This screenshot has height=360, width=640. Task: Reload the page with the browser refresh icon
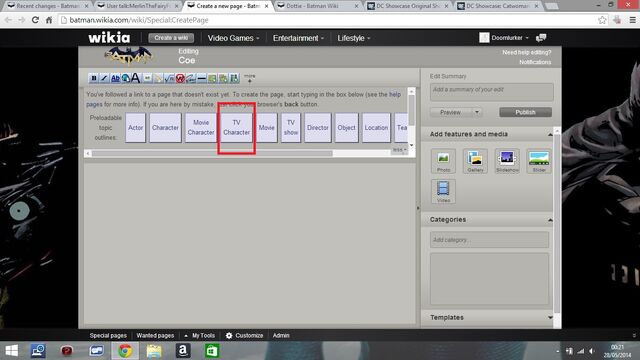click(x=35, y=20)
